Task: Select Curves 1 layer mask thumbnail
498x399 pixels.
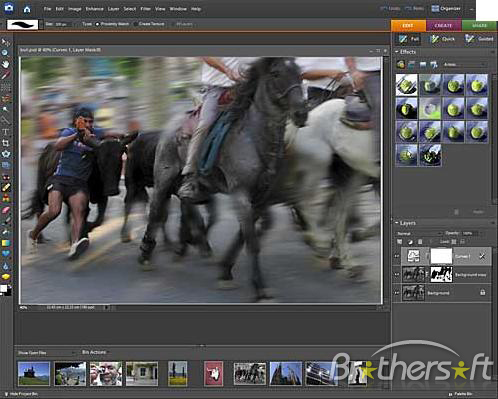Action: click(x=441, y=256)
